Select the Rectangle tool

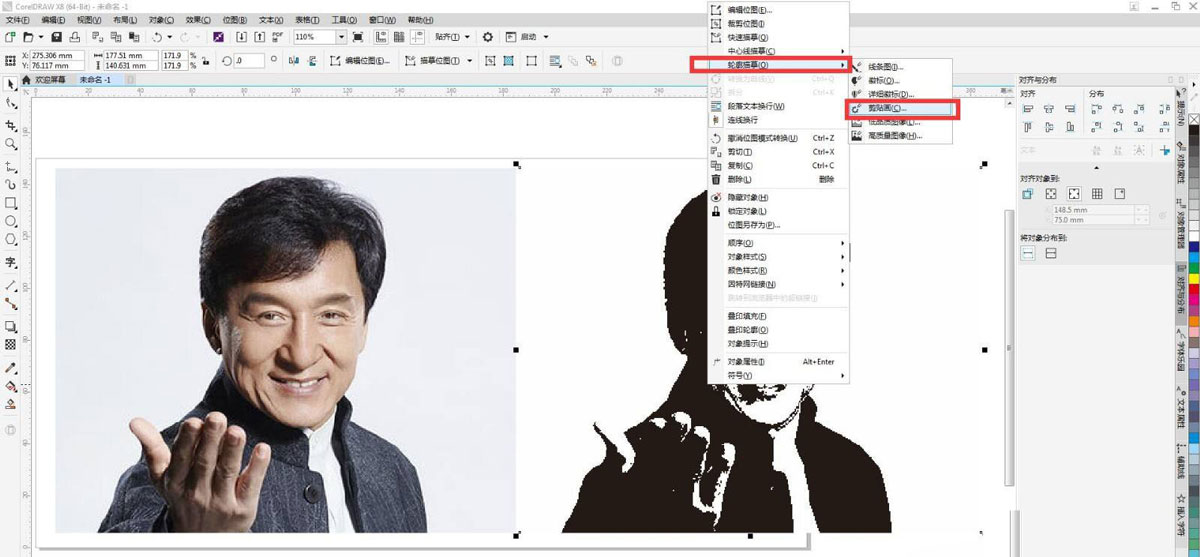pos(11,203)
